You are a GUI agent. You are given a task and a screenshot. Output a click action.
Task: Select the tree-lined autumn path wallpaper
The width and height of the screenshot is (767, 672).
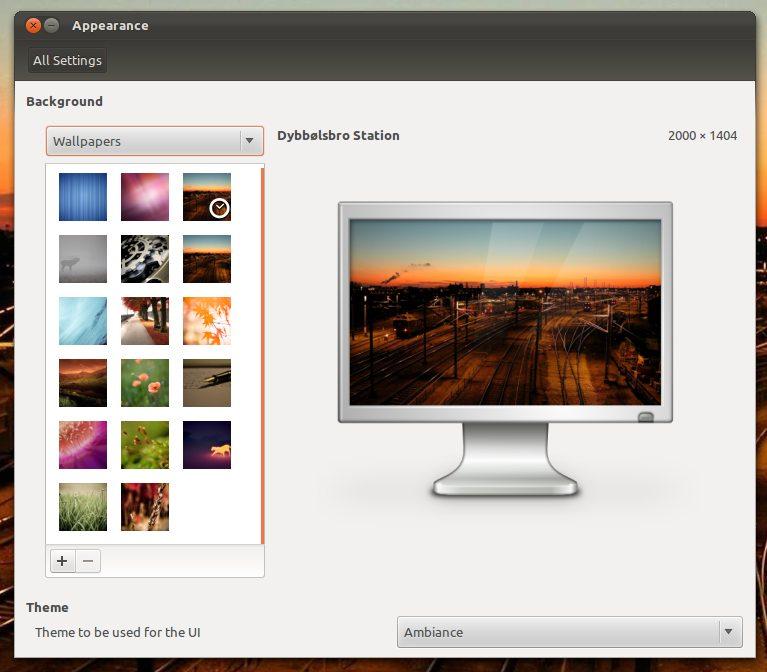pos(145,321)
